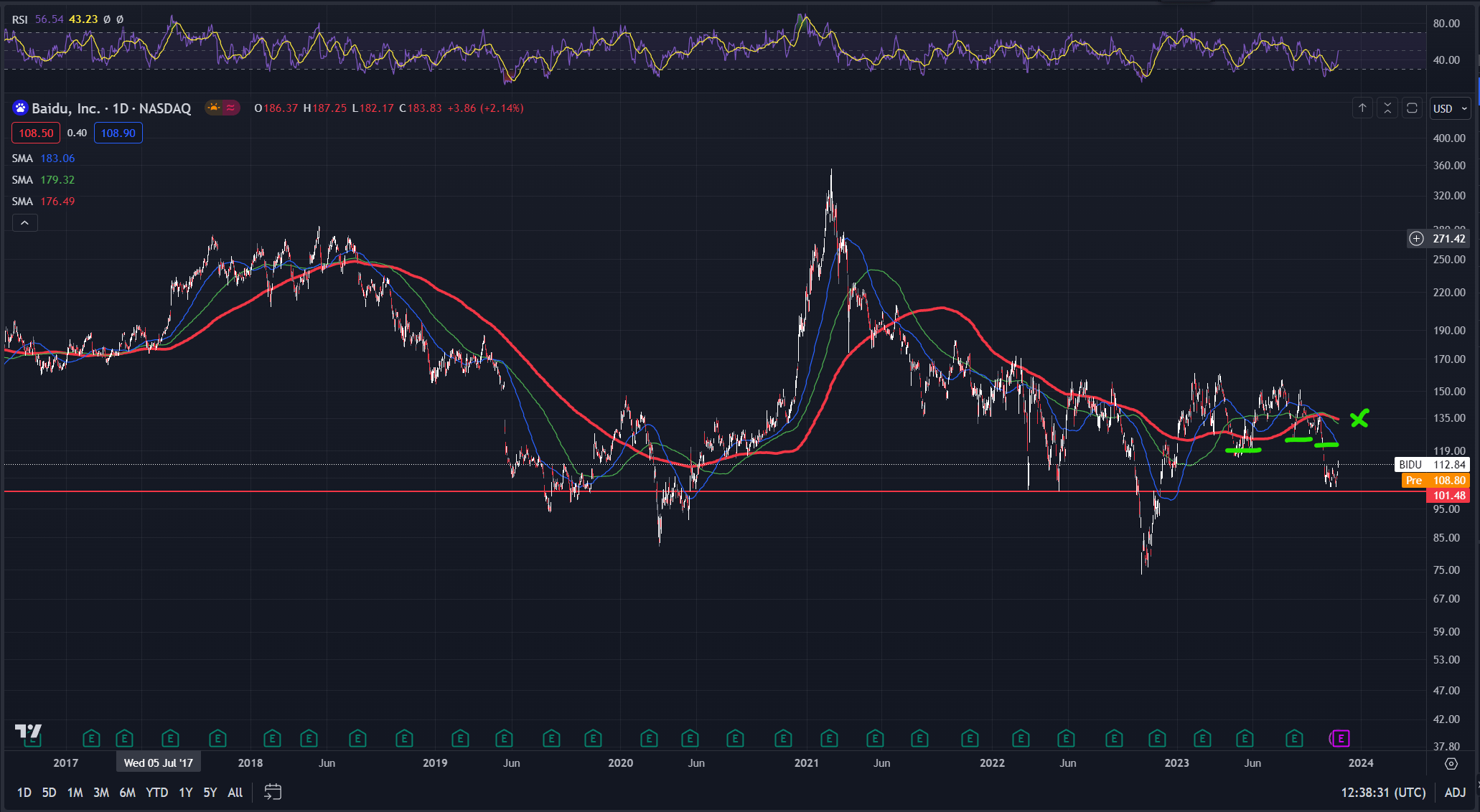Viewport: 1480px width, 812px height.
Task: Click the purple upcoming earnings marker
Action: click(x=1341, y=738)
